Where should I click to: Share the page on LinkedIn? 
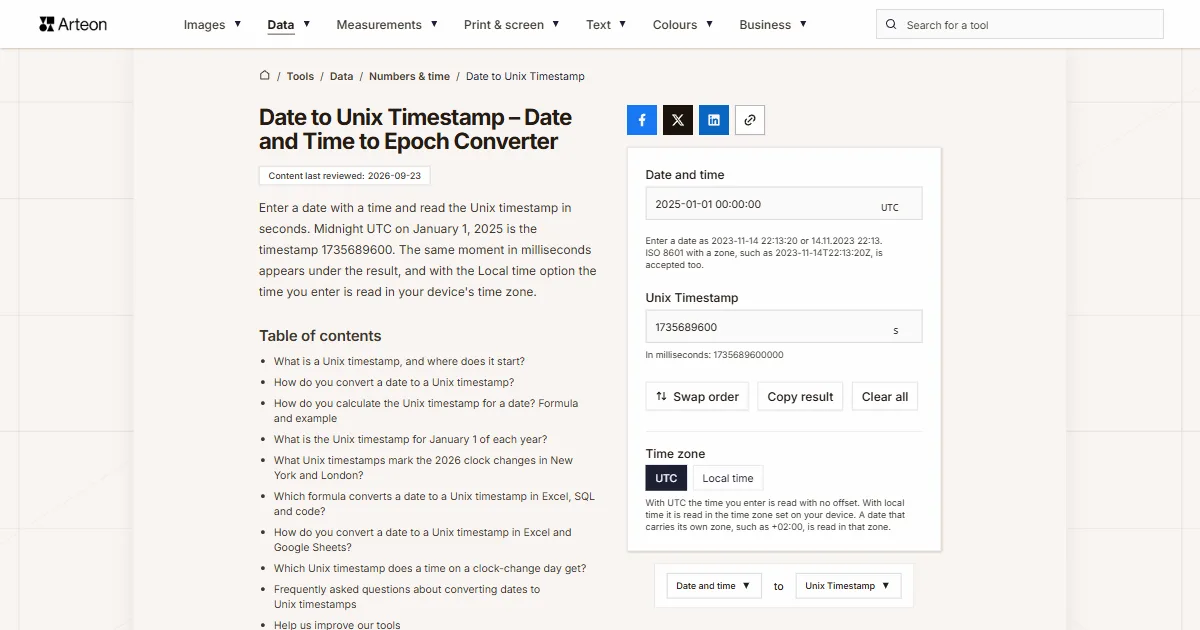714,120
